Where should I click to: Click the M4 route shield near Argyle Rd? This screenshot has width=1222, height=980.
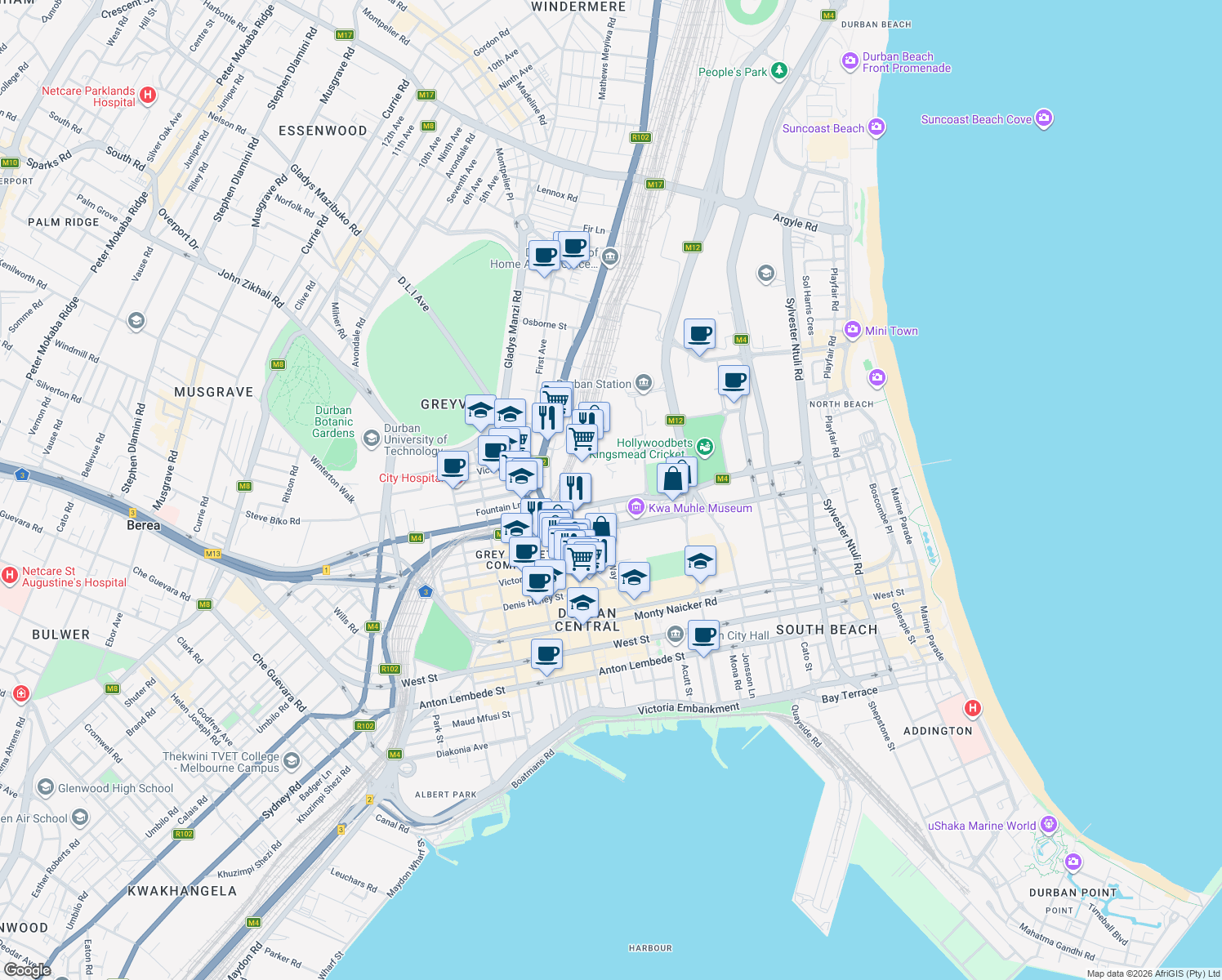(740, 337)
